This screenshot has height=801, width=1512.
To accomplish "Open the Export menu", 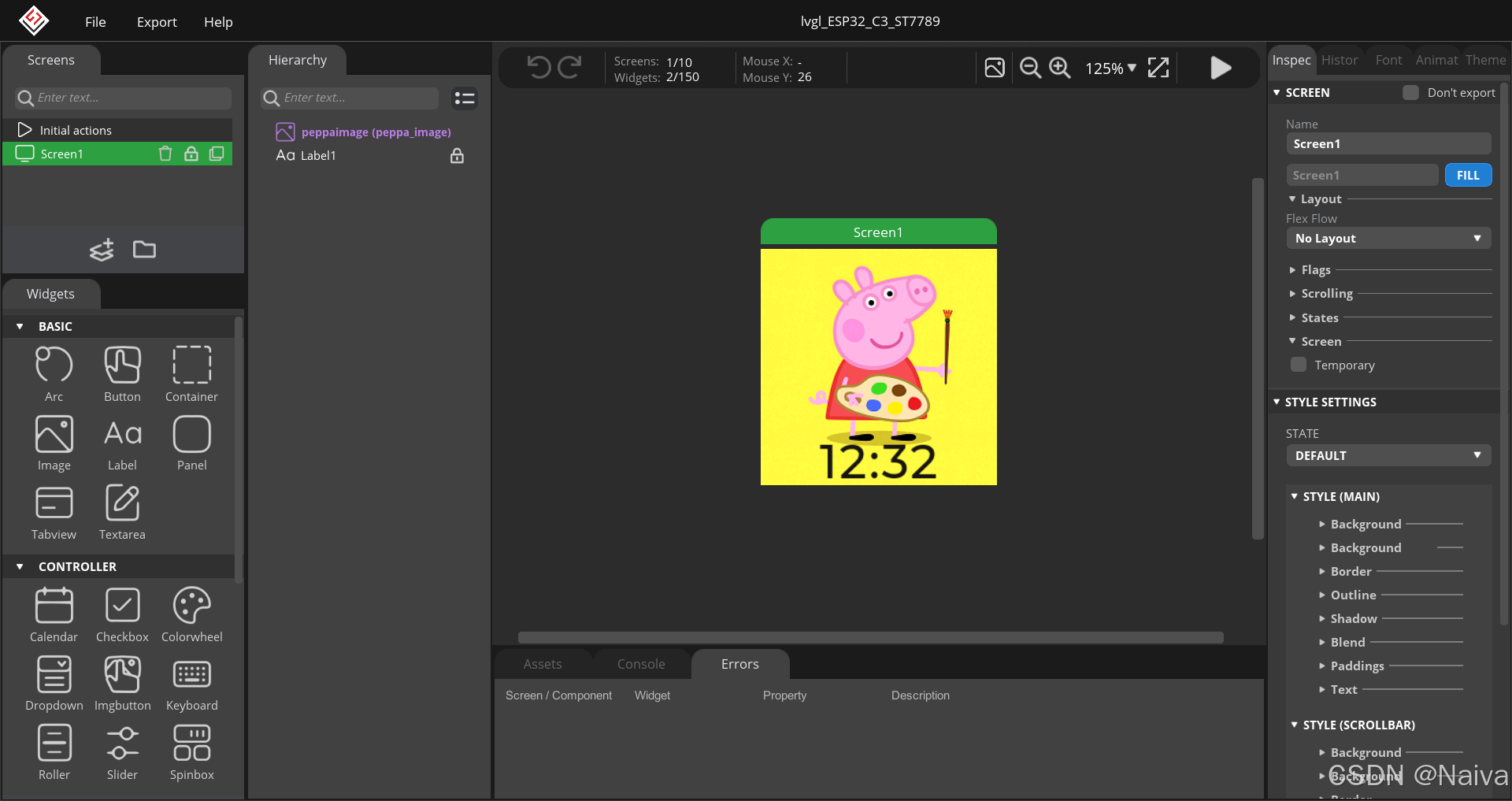I will click(157, 22).
